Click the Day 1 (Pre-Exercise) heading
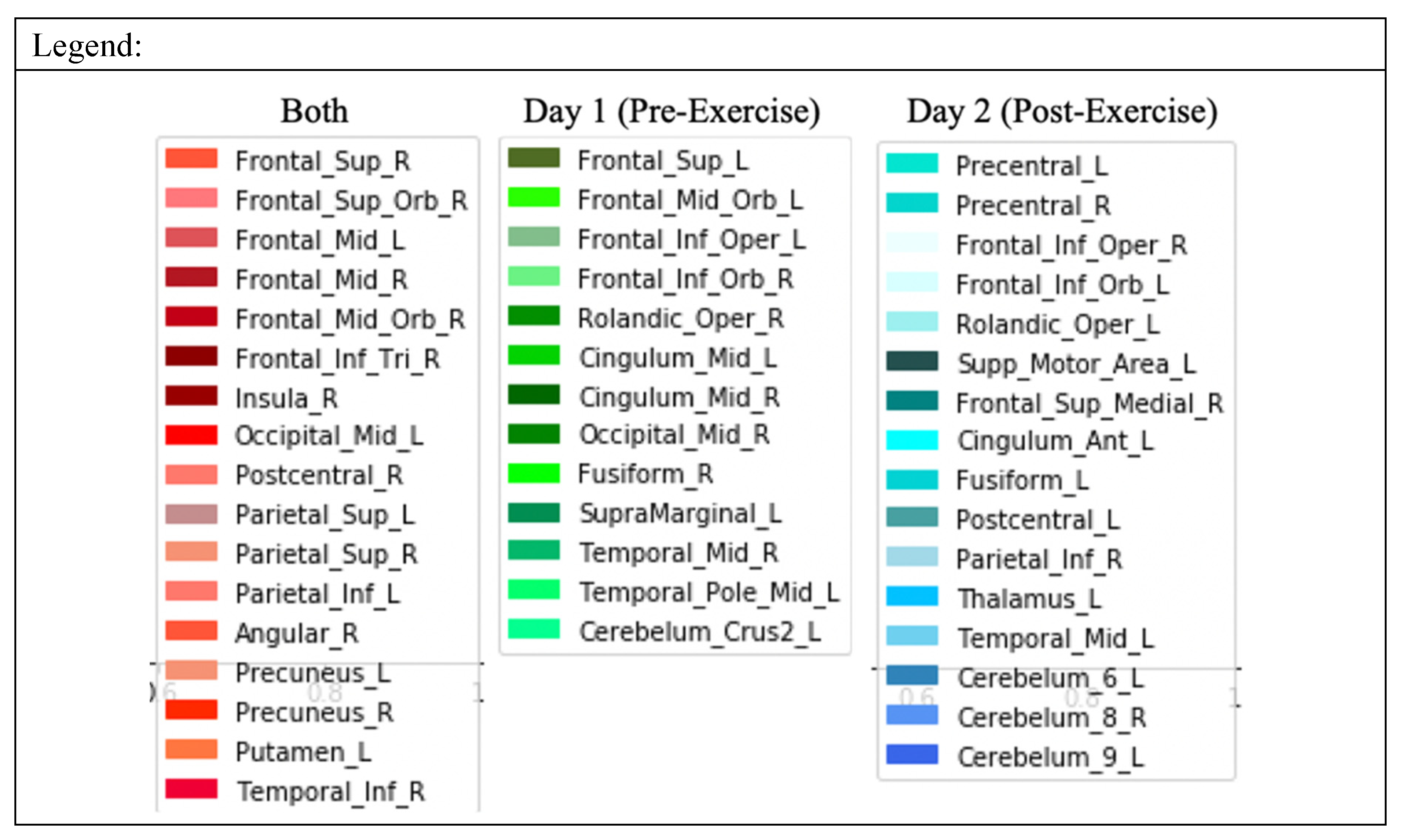 [672, 111]
